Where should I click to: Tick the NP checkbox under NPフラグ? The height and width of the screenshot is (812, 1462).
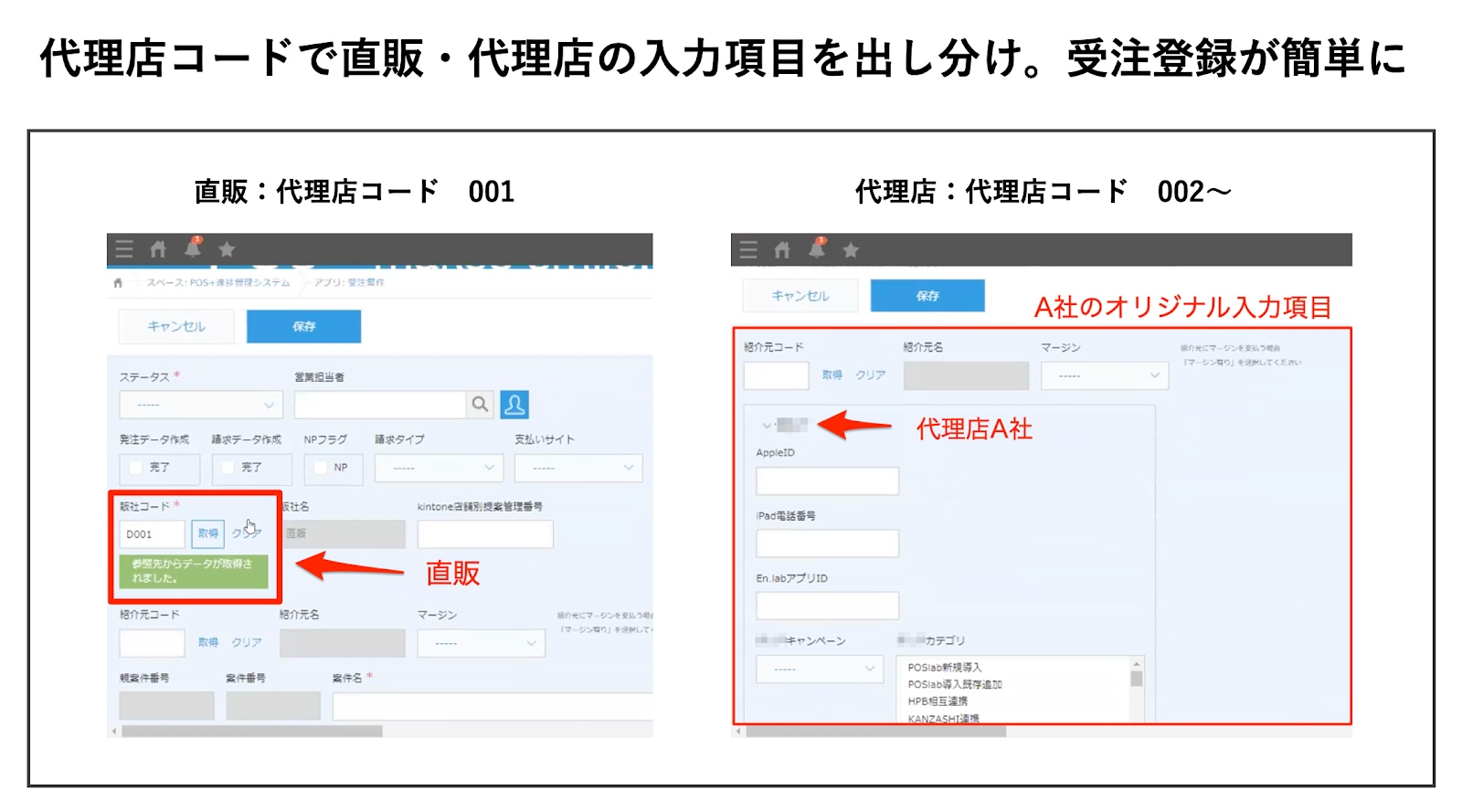tap(321, 468)
